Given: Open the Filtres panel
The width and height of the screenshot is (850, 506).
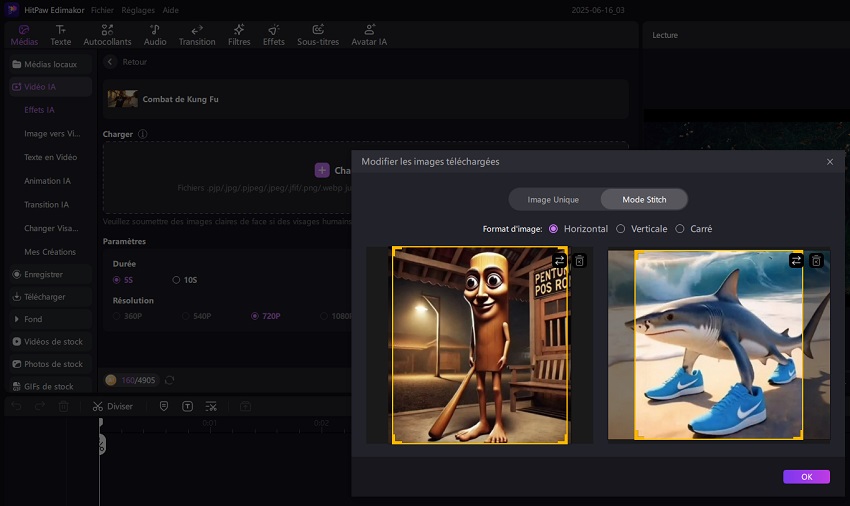Looking at the screenshot, I should click(239, 35).
